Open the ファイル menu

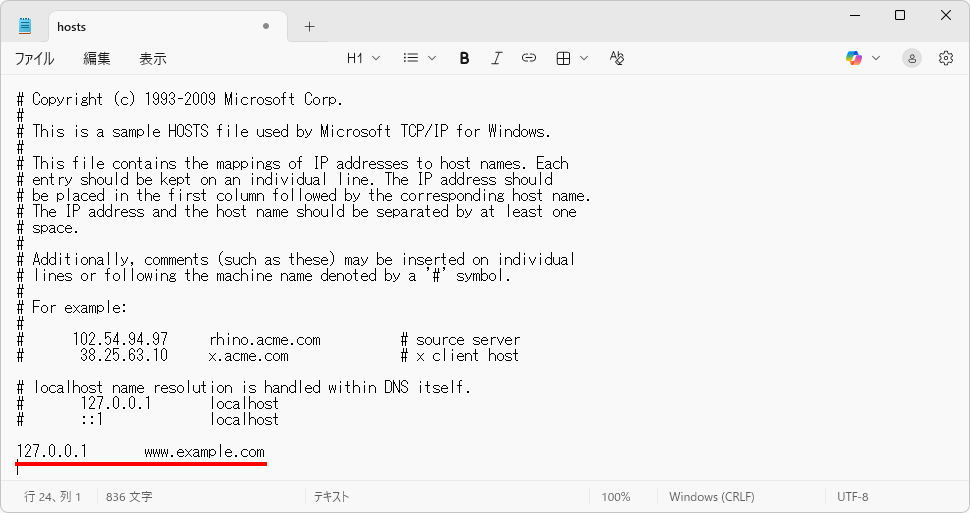(x=34, y=58)
